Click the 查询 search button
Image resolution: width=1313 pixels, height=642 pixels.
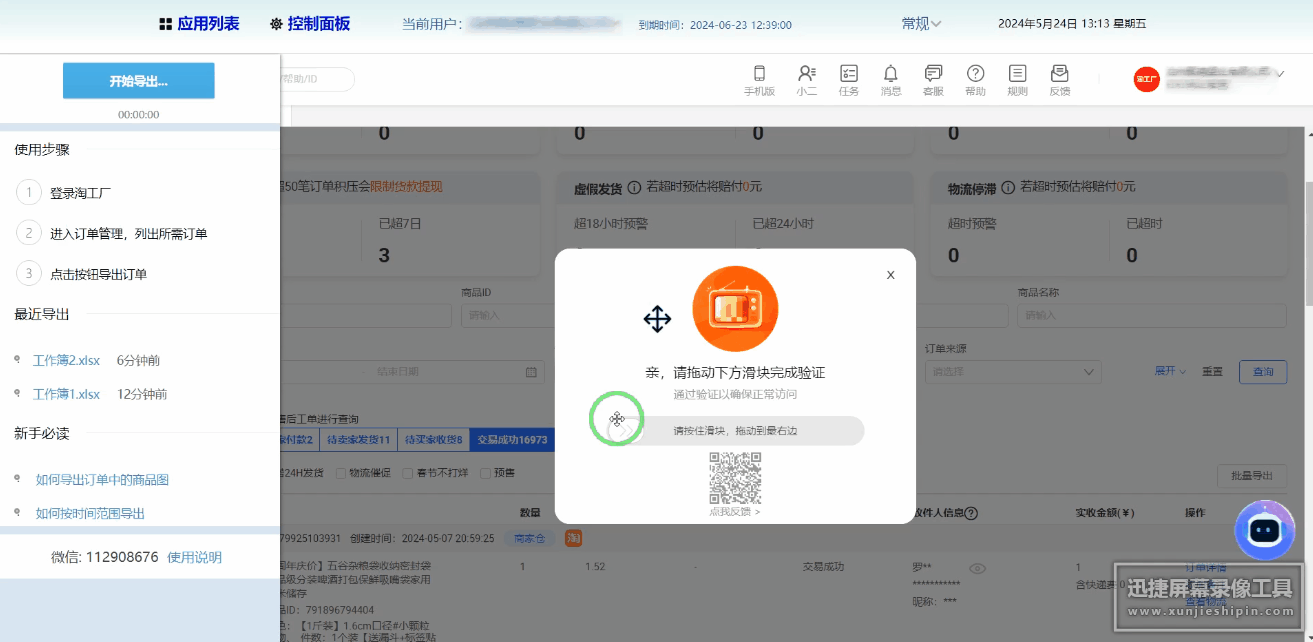pos(1263,371)
